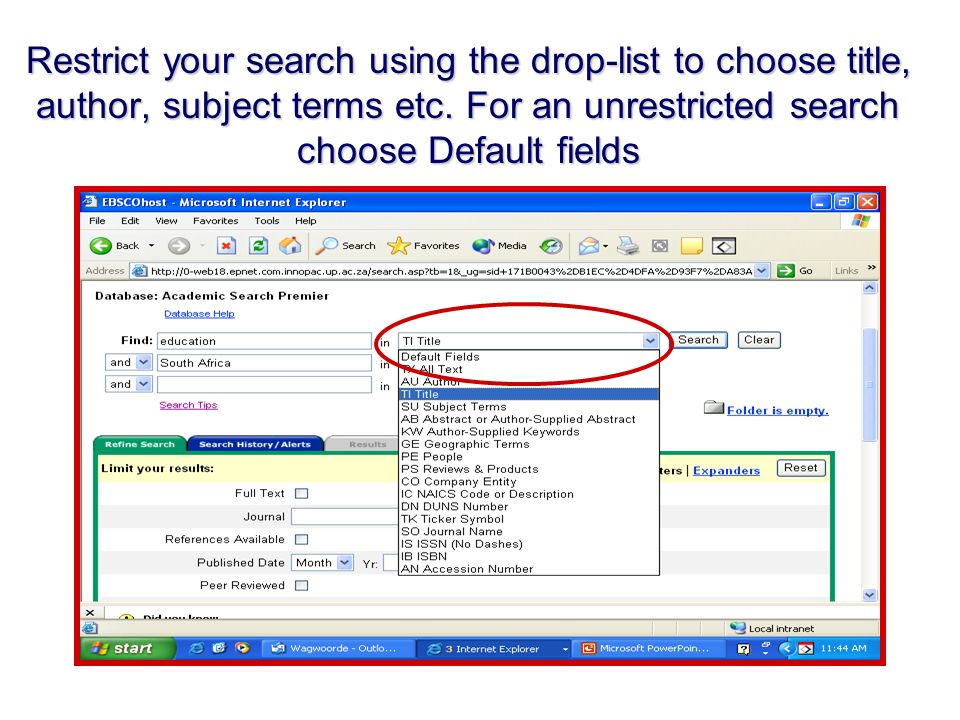Open the Tools menu

[x=267, y=221]
